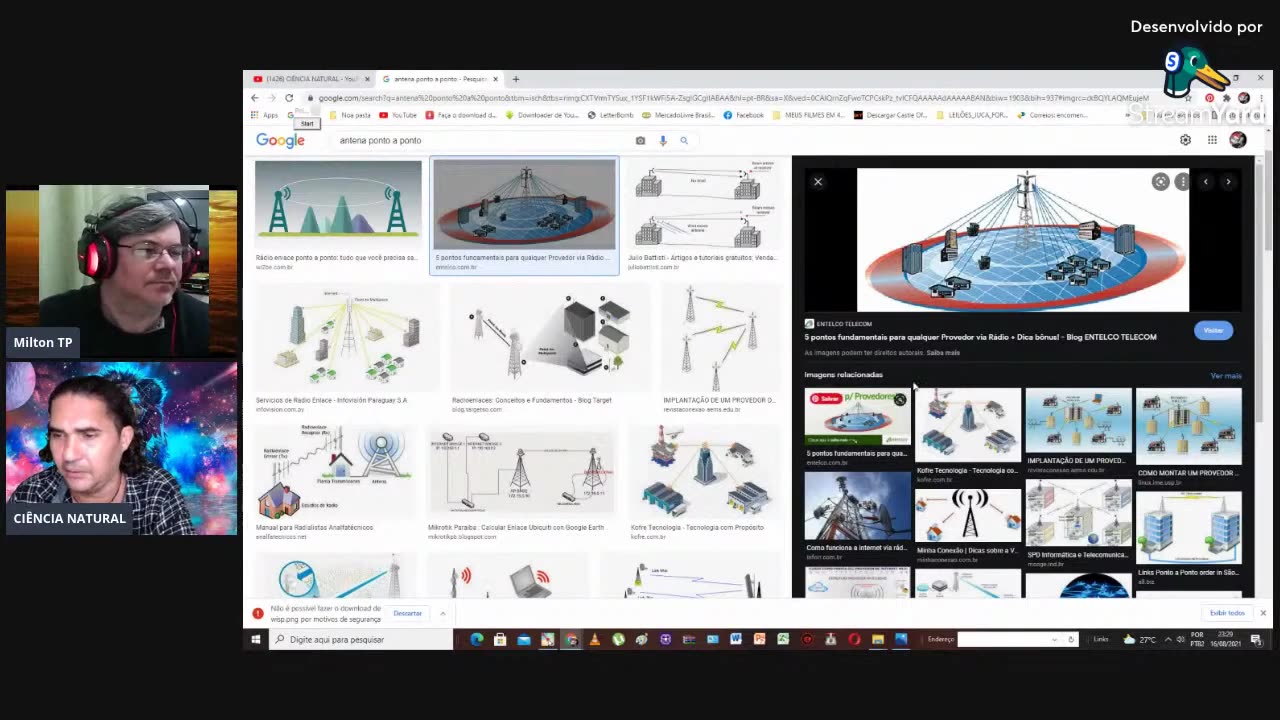Close the downloads bar
The width and height of the screenshot is (1280, 720).
tap(1262, 613)
